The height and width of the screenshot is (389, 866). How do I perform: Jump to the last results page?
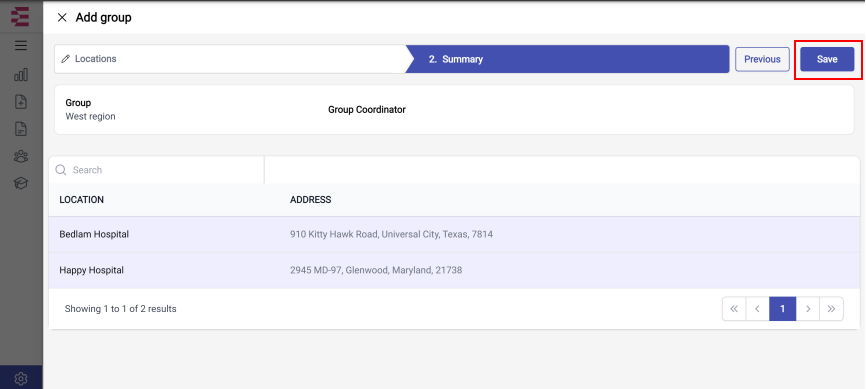click(x=832, y=309)
